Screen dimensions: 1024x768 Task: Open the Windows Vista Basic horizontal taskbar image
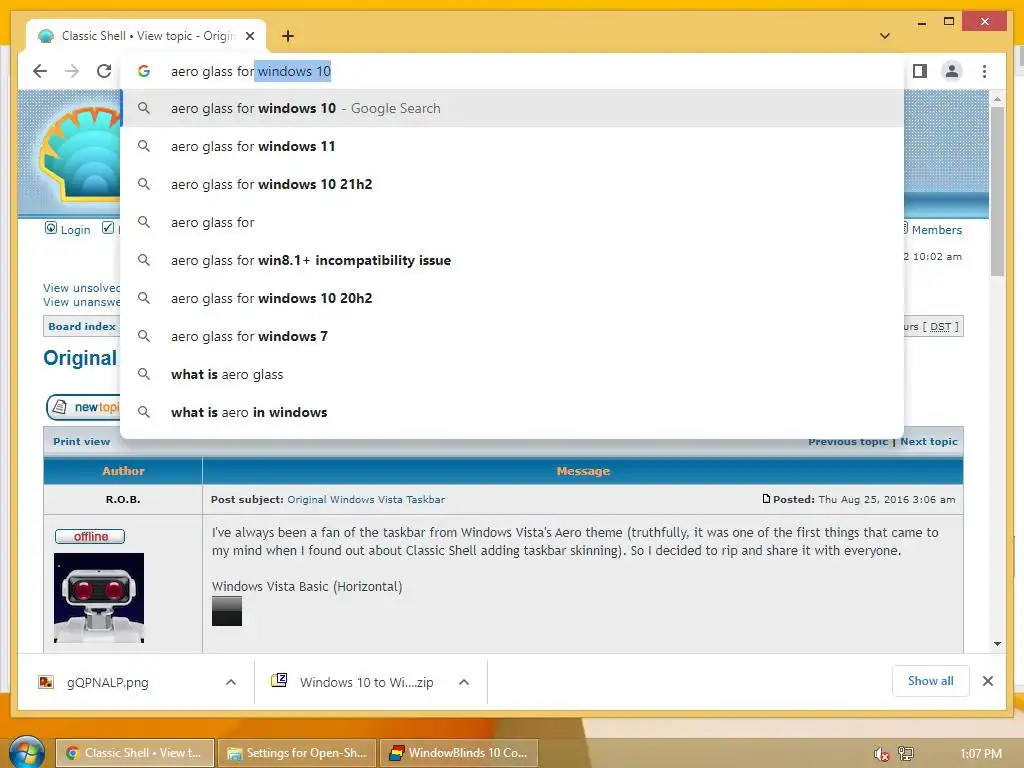click(x=227, y=611)
